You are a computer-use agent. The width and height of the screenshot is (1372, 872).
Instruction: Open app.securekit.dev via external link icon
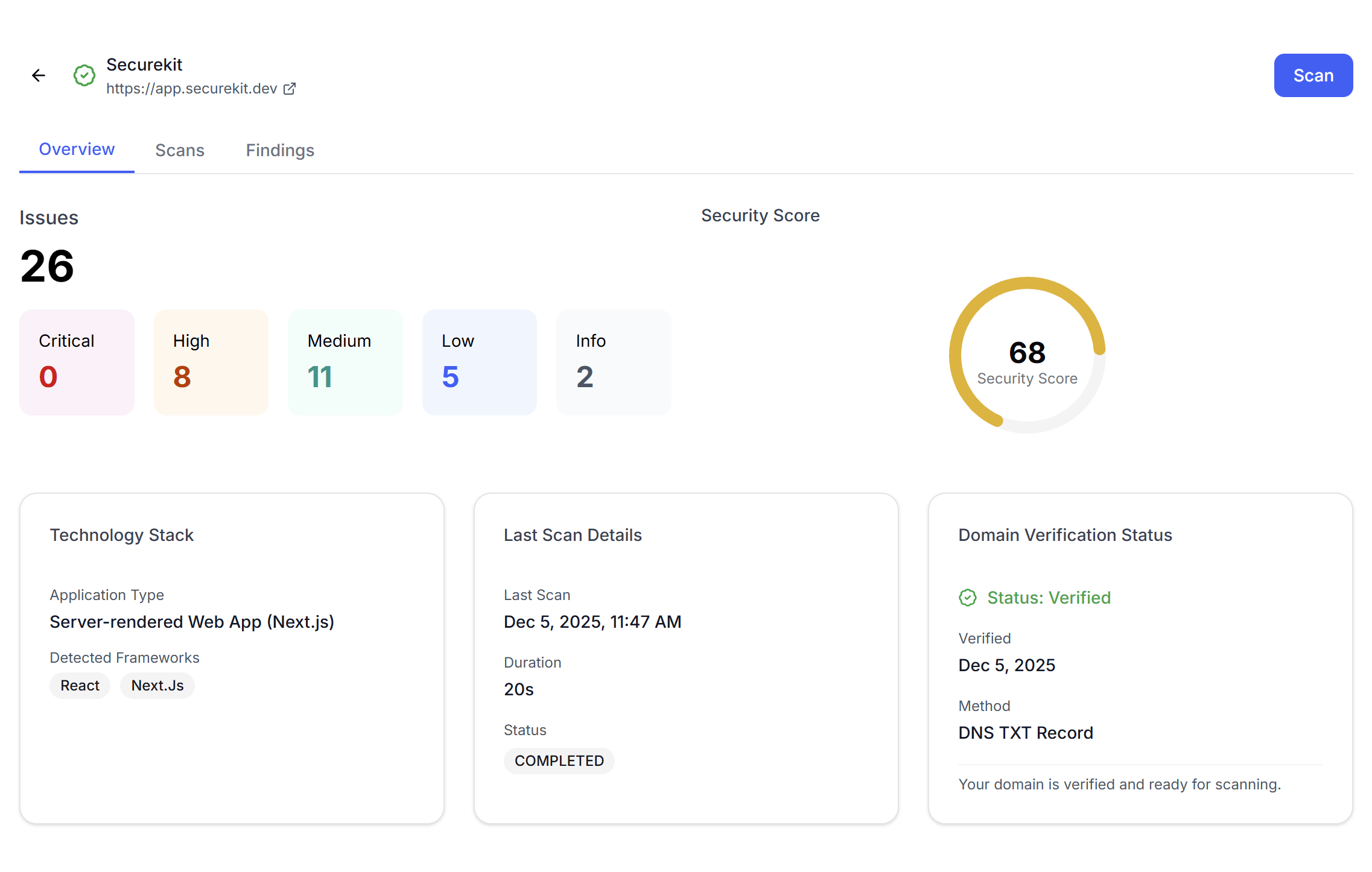click(290, 88)
